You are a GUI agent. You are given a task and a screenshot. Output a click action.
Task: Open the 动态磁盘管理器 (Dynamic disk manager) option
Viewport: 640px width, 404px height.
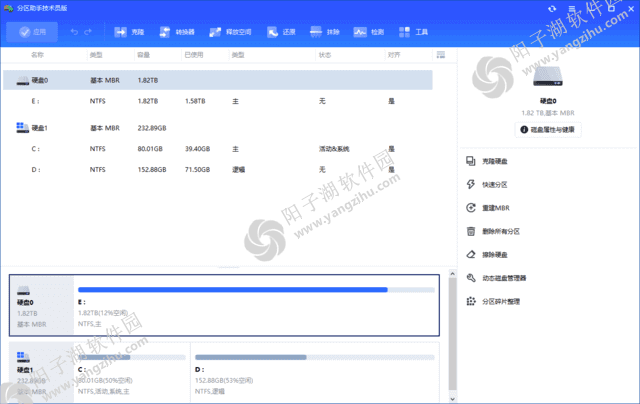coord(504,278)
